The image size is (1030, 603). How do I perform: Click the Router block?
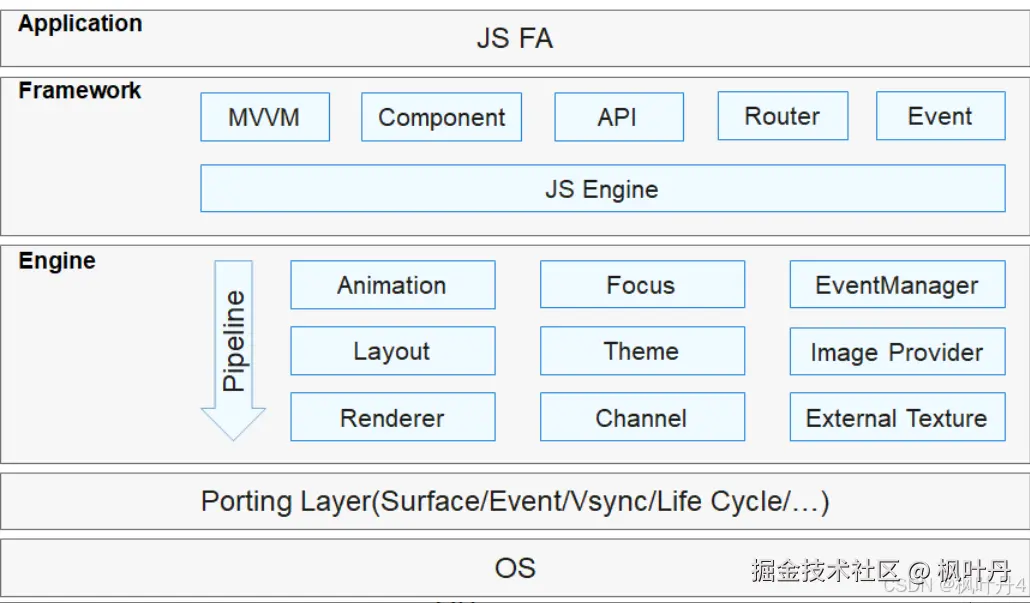[782, 116]
